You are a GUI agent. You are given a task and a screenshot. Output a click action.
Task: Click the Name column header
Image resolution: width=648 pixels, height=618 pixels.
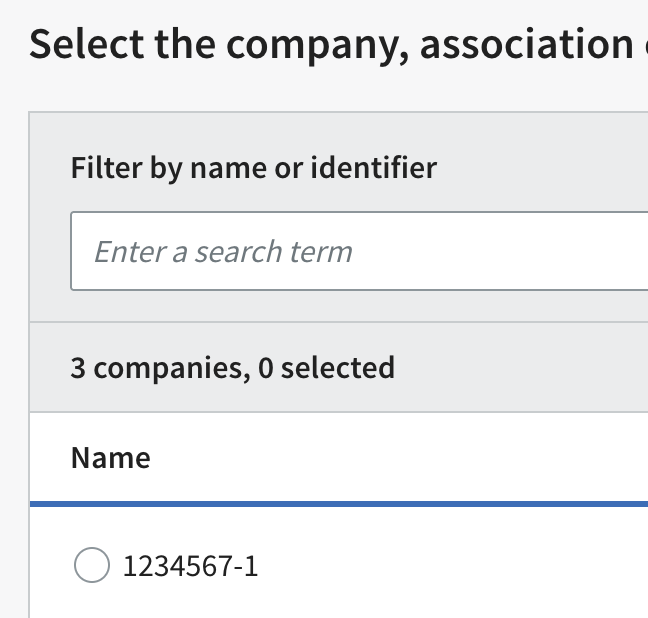(111, 458)
